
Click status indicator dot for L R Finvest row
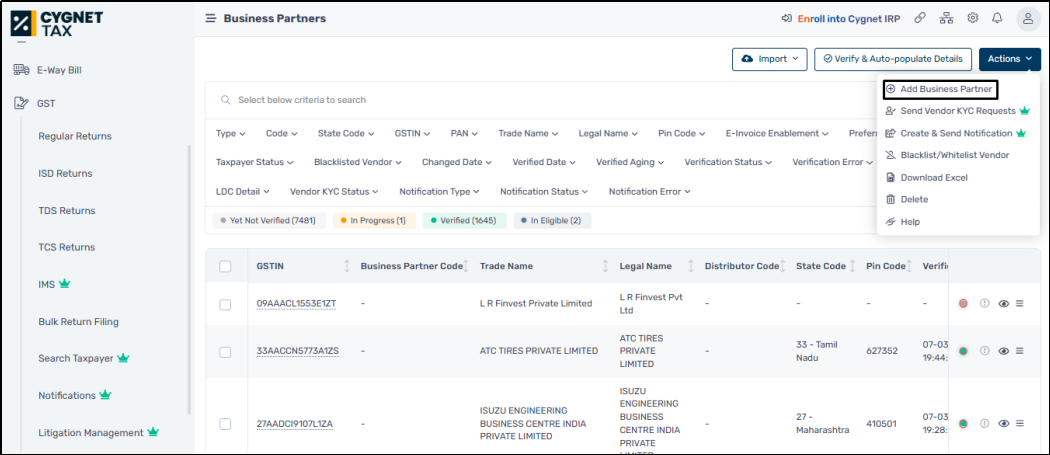(963, 304)
